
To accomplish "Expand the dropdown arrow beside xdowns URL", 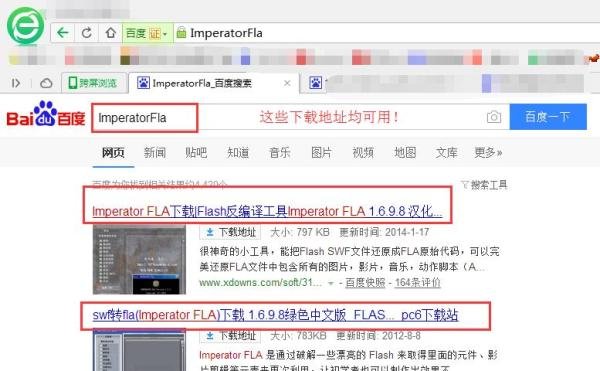I will 331,283.
